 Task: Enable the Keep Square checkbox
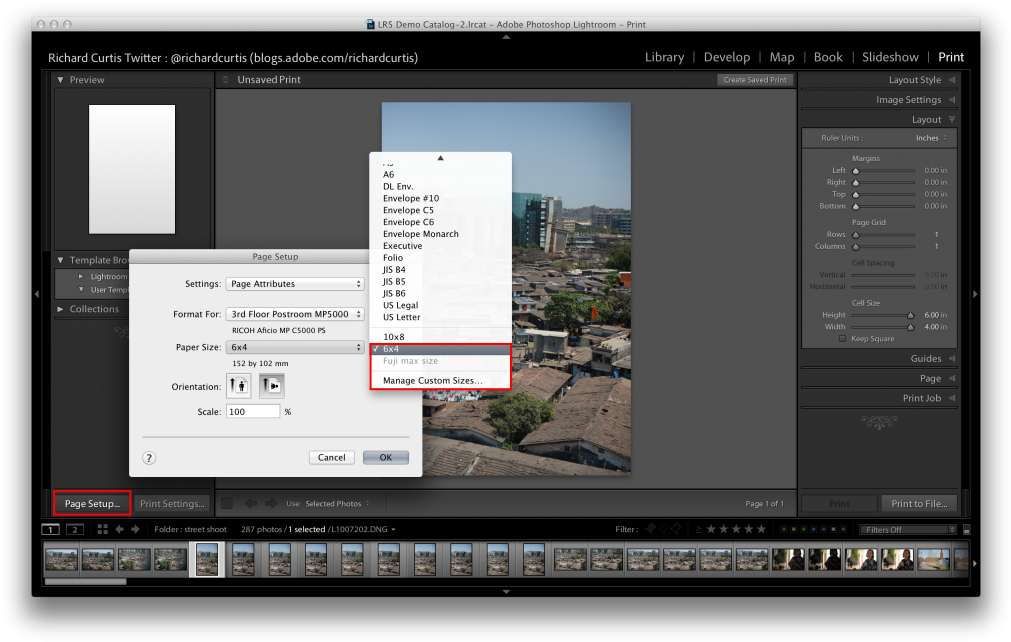842,339
